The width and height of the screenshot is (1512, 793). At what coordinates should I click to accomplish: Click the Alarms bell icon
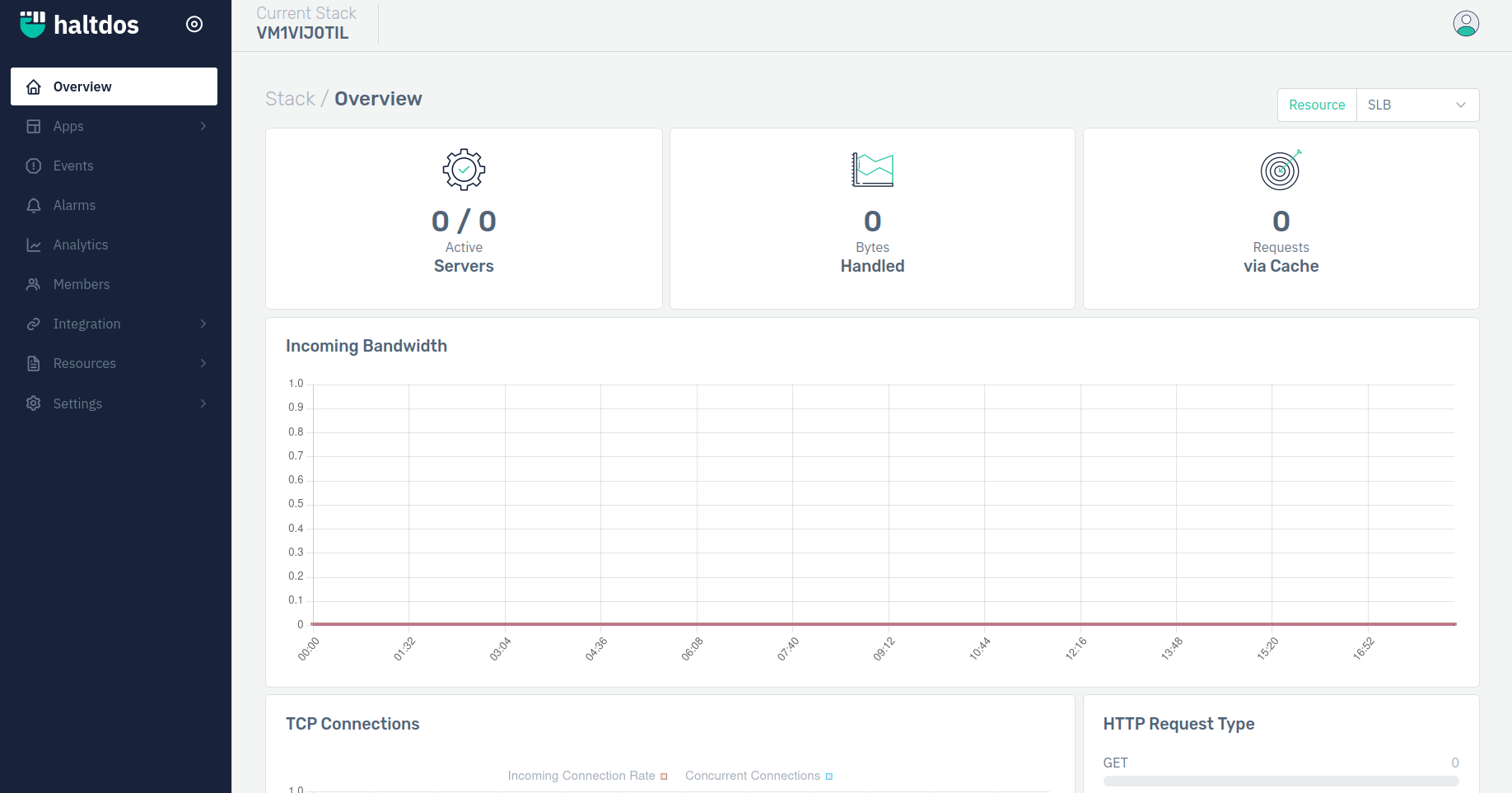34,205
